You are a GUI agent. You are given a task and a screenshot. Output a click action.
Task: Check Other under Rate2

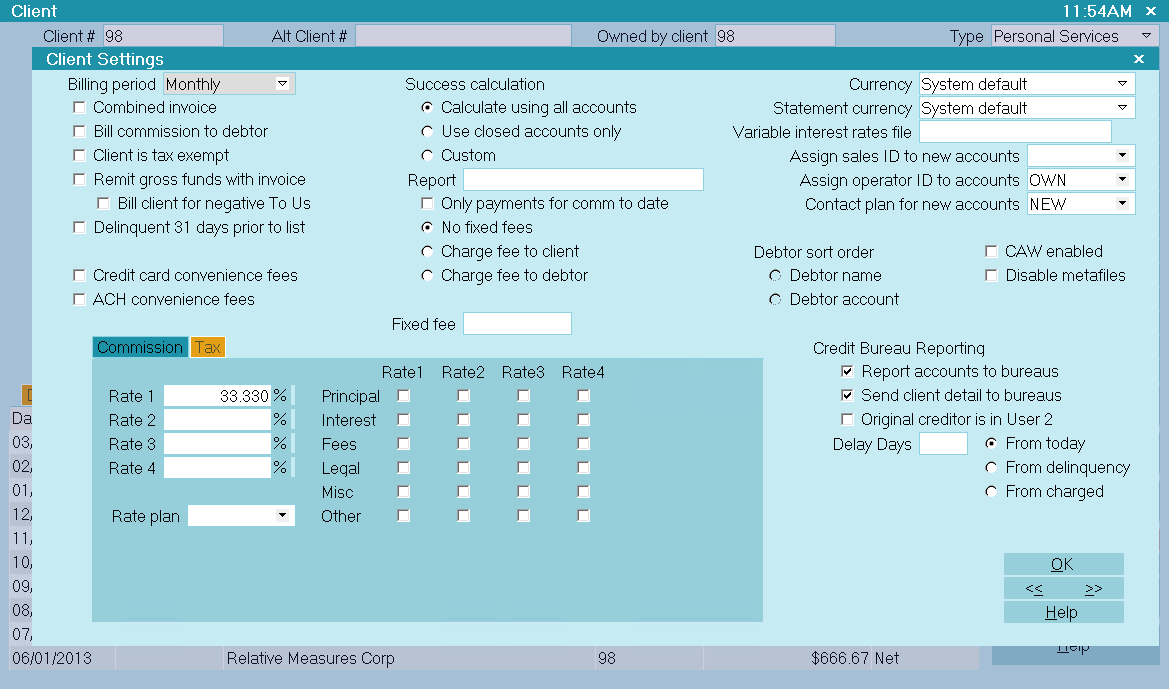tap(464, 515)
